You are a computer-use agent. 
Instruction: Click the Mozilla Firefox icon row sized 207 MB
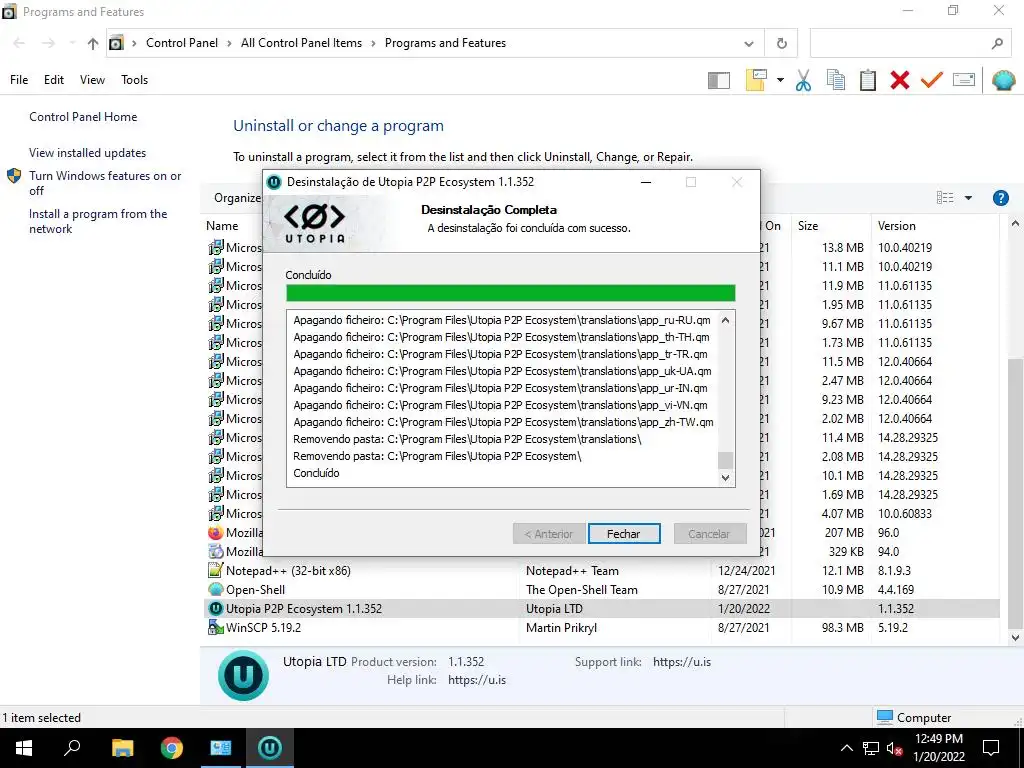(x=215, y=533)
